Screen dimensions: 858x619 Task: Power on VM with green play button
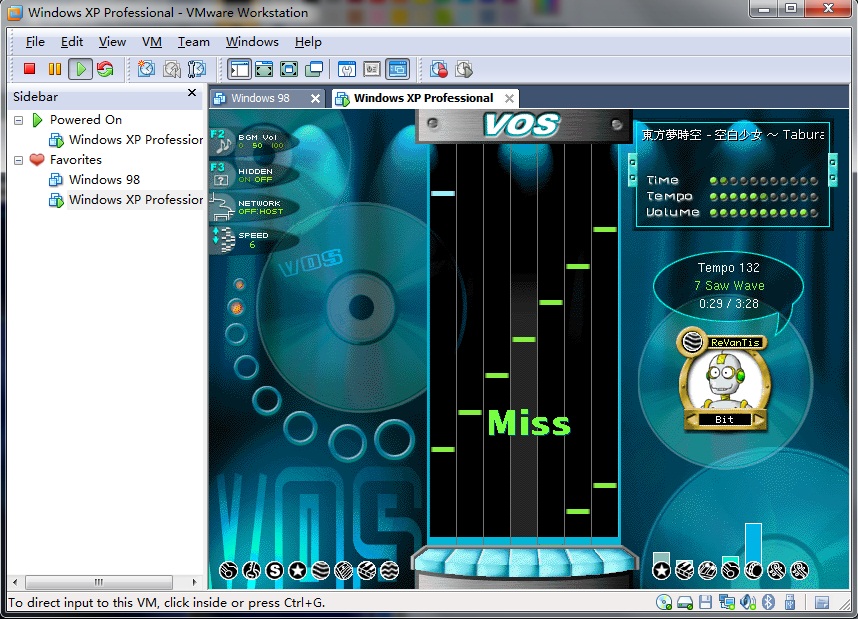(80, 69)
